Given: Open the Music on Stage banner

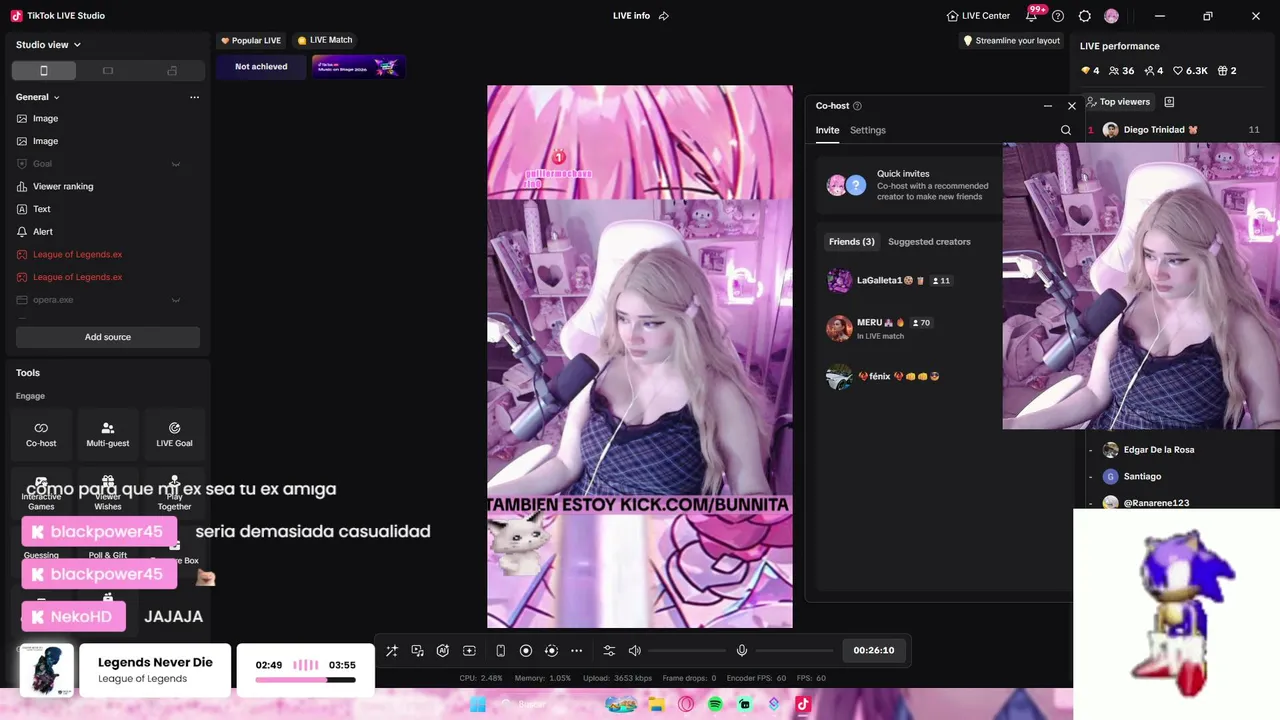Looking at the screenshot, I should click(357, 67).
